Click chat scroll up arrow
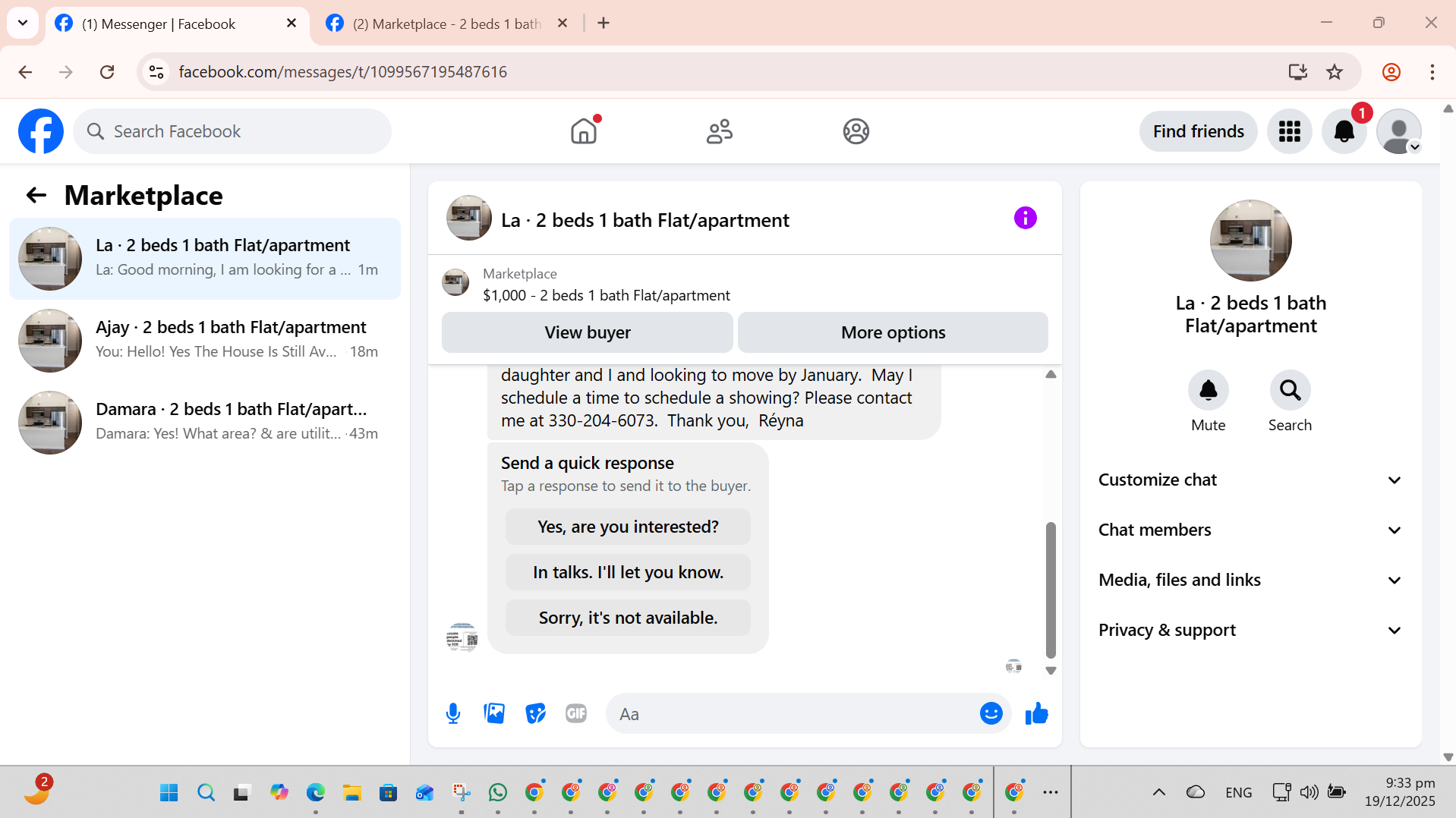Screen dimensions: 1456x818 [1051, 374]
